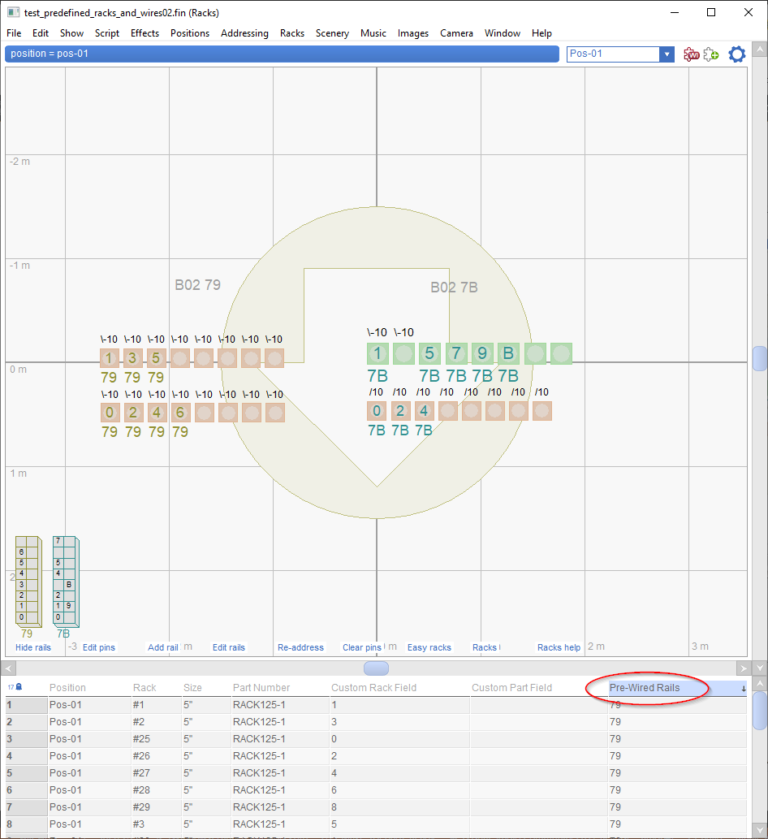Click the position = pos-01 filter bar
This screenshot has height=839, width=768.
pos(280,54)
